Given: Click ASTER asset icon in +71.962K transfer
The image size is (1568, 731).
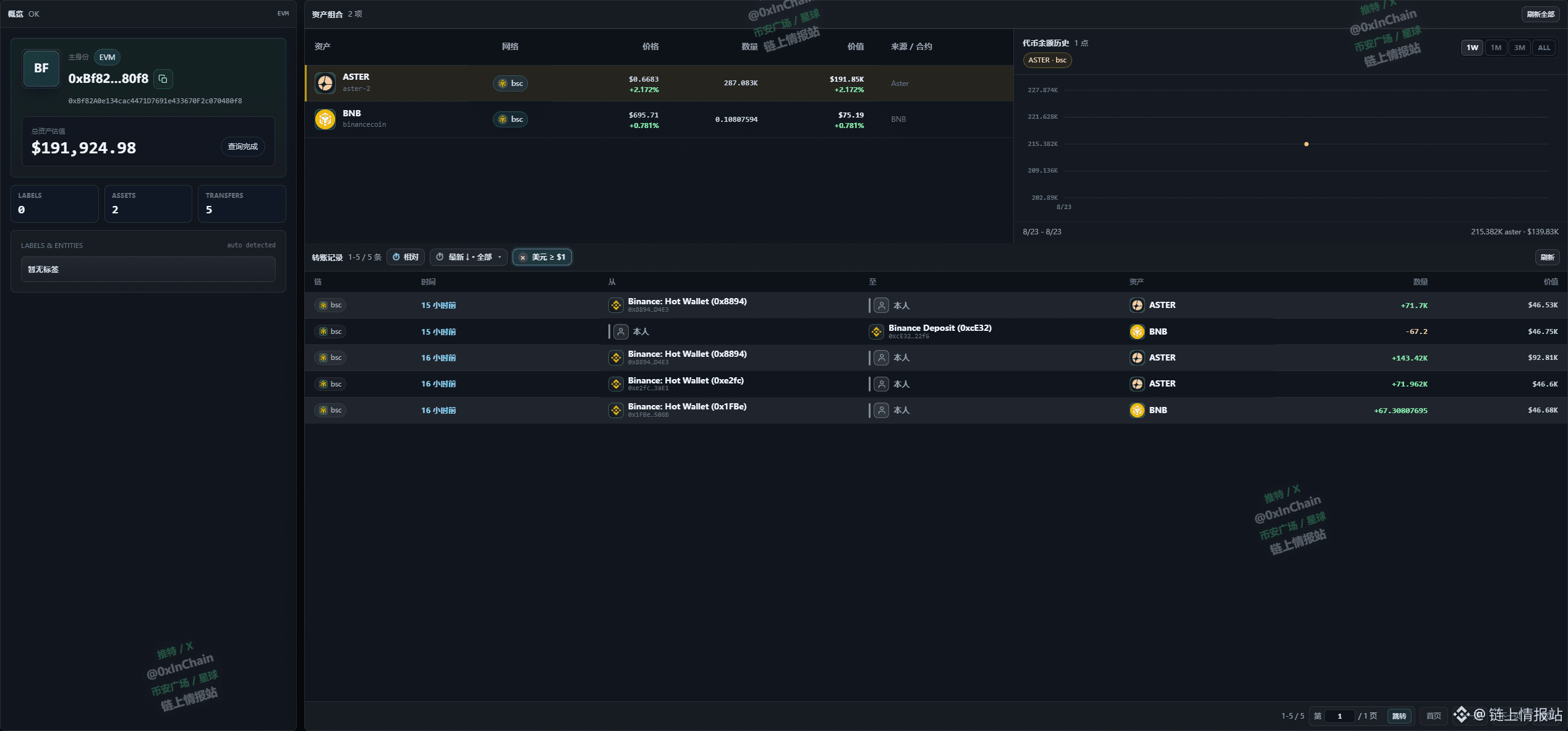Looking at the screenshot, I should (1137, 384).
